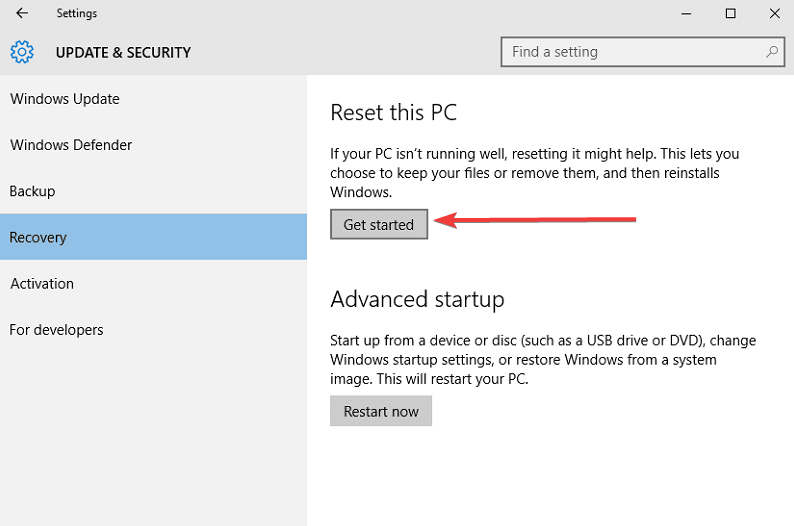Screen dimensions: 794x526
Task: Maximize the Settings window
Action: pos(730,14)
